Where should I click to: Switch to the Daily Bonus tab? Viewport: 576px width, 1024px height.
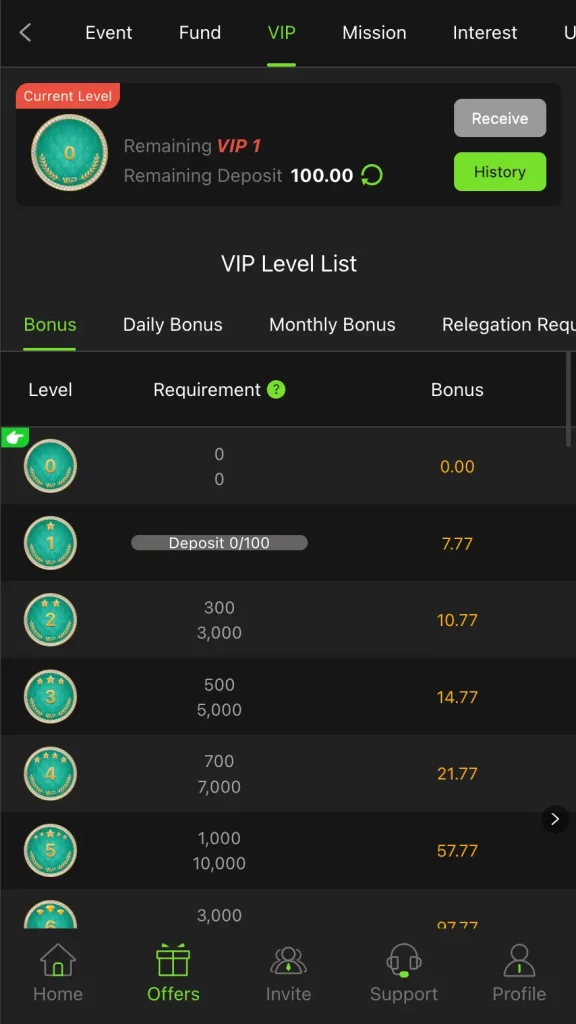tap(172, 324)
